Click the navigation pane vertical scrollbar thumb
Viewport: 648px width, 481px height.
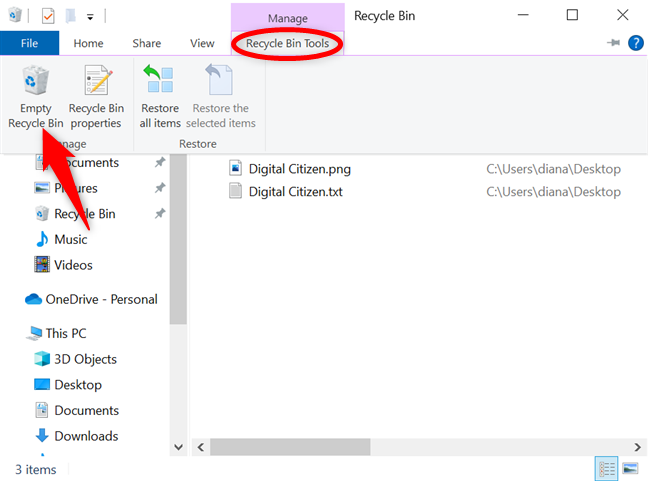pos(179,239)
